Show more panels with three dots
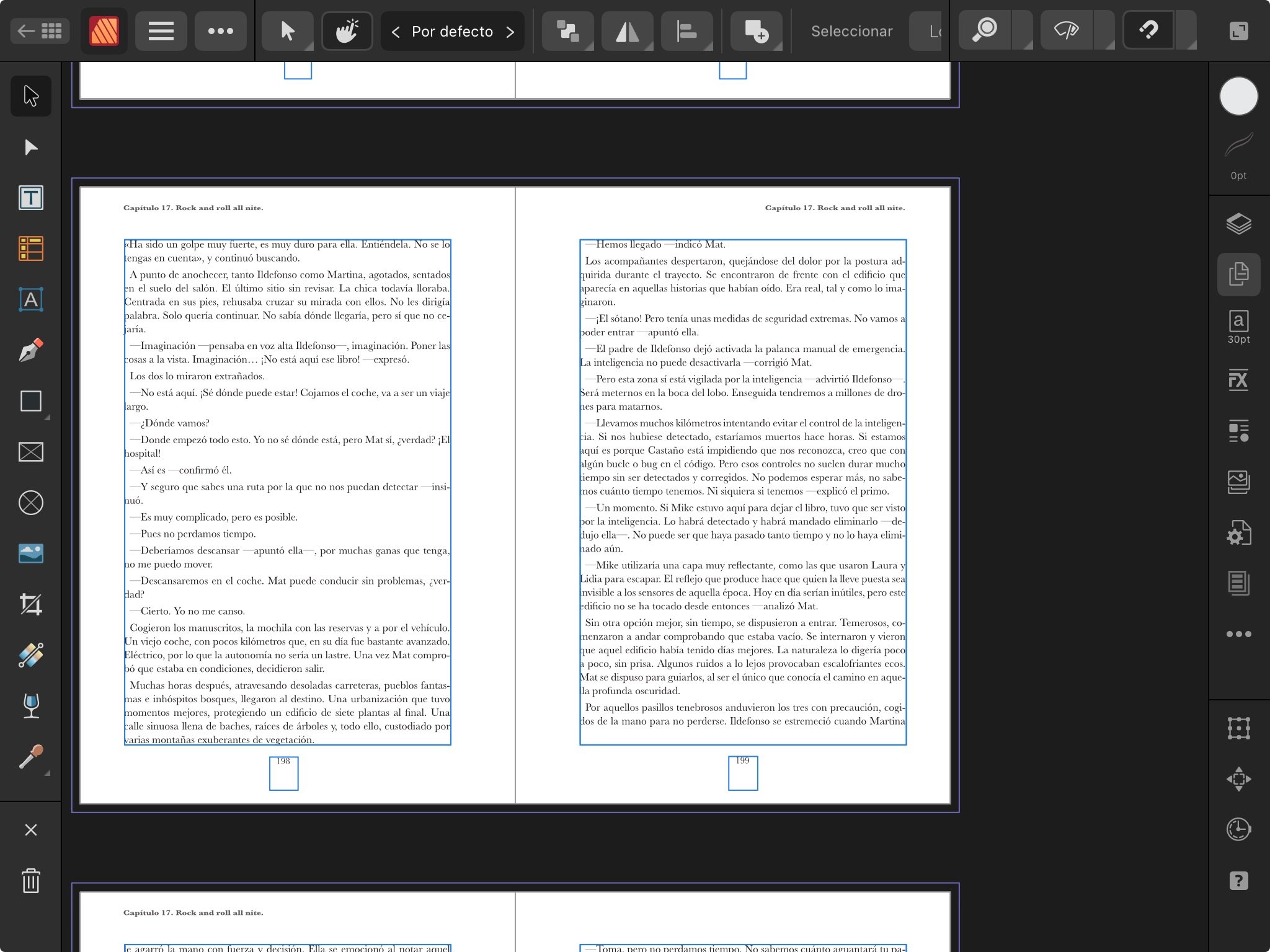 point(1238,634)
